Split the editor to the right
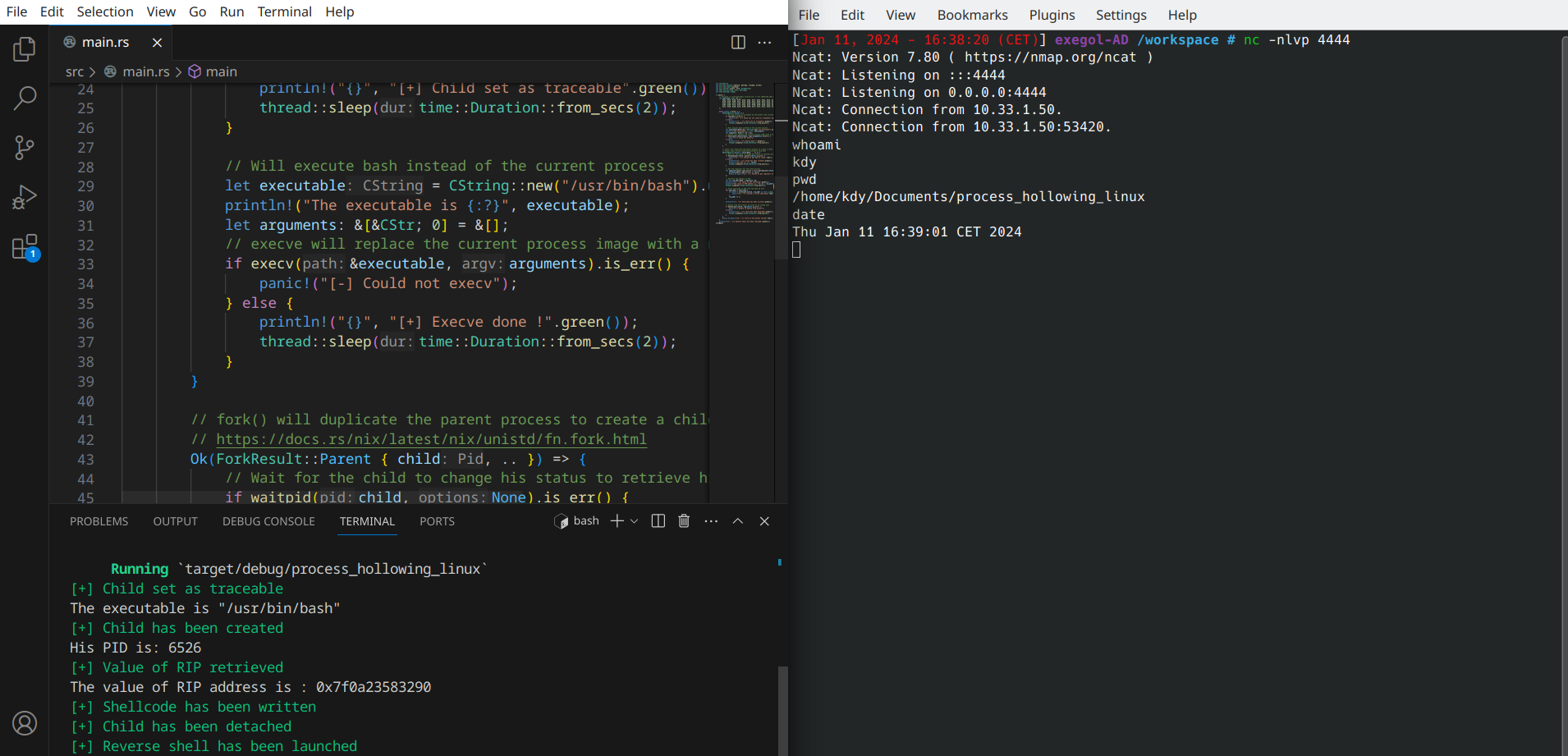 click(x=738, y=43)
